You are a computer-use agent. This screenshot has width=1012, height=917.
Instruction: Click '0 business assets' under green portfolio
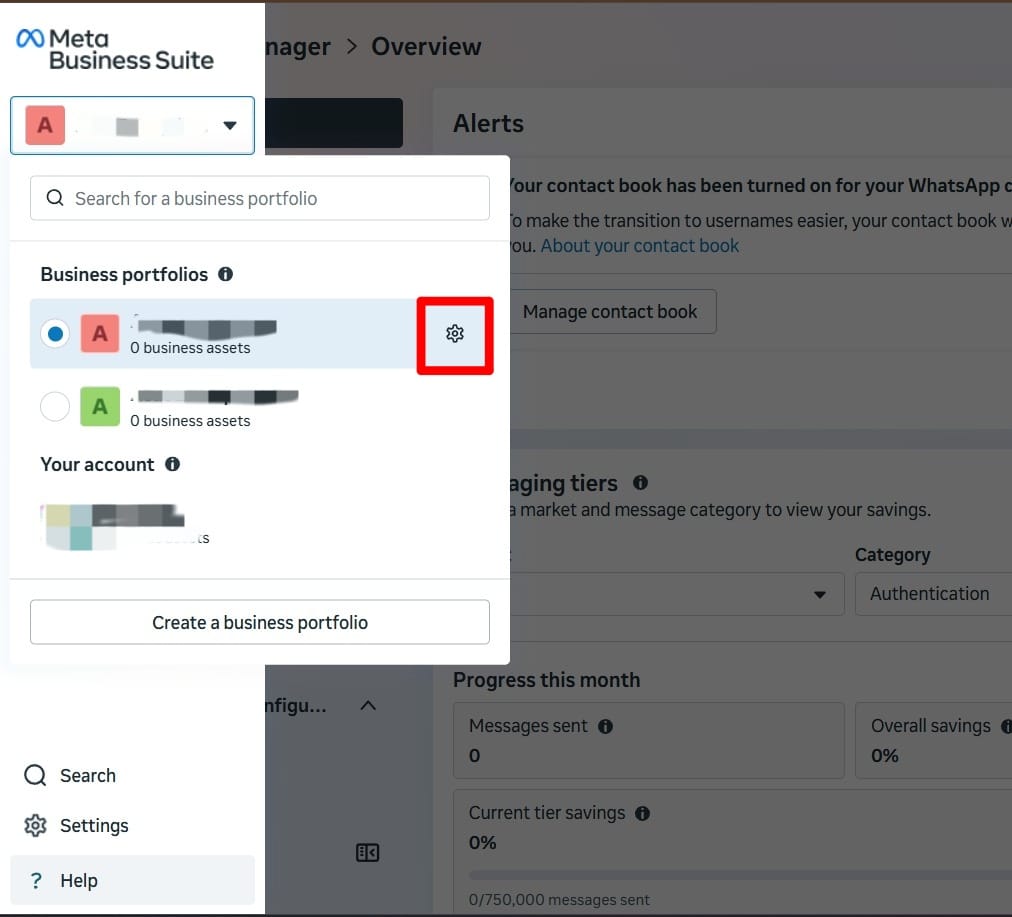[x=190, y=421]
